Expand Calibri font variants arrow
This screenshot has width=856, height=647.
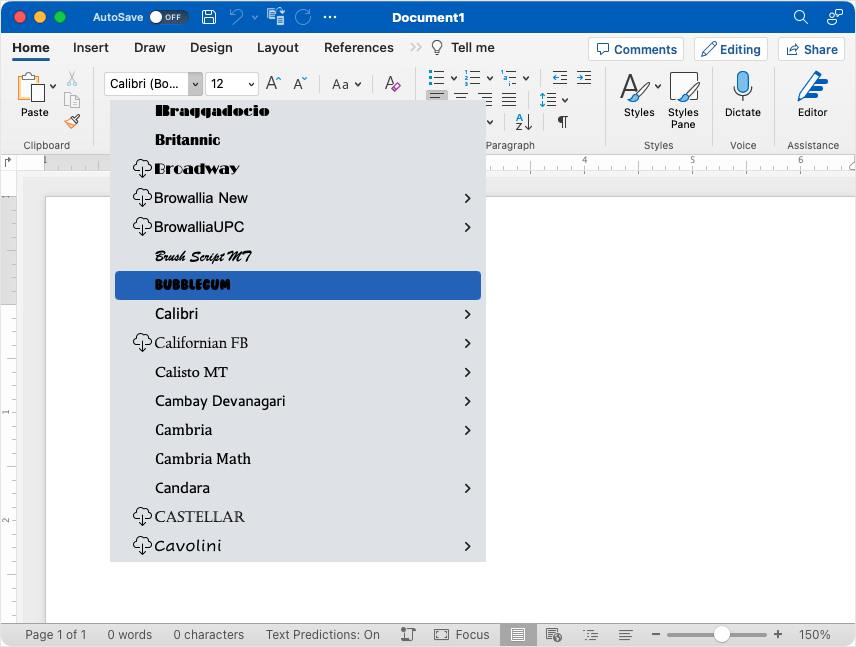point(467,314)
